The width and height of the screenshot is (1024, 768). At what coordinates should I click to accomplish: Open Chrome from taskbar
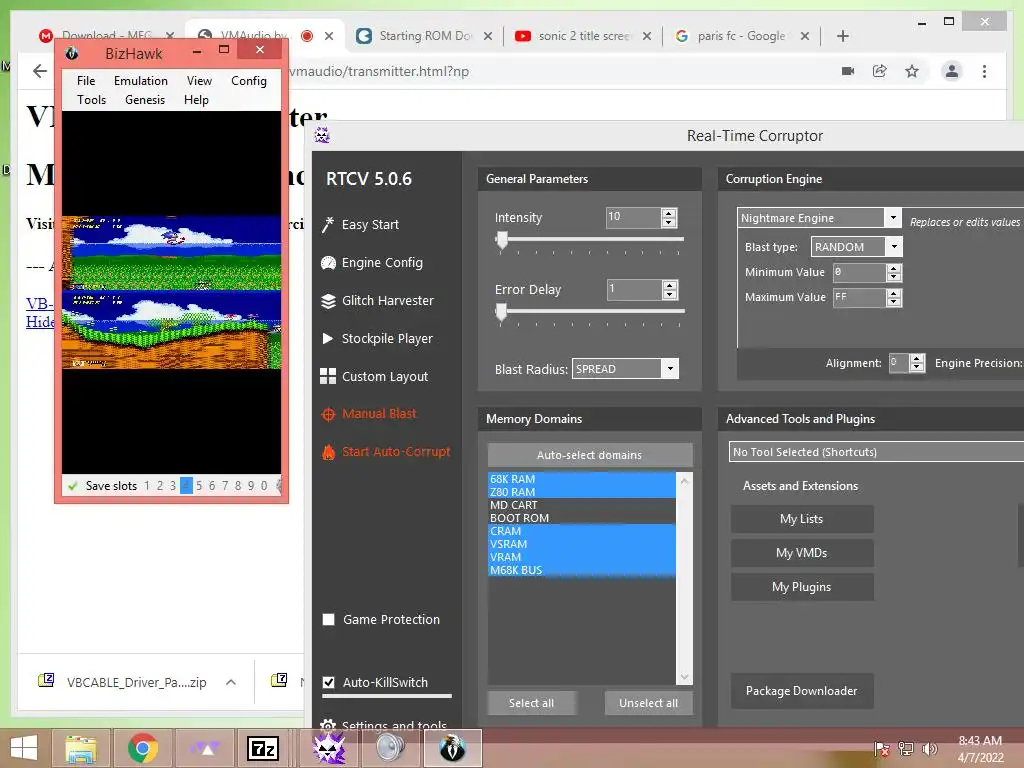tap(142, 748)
